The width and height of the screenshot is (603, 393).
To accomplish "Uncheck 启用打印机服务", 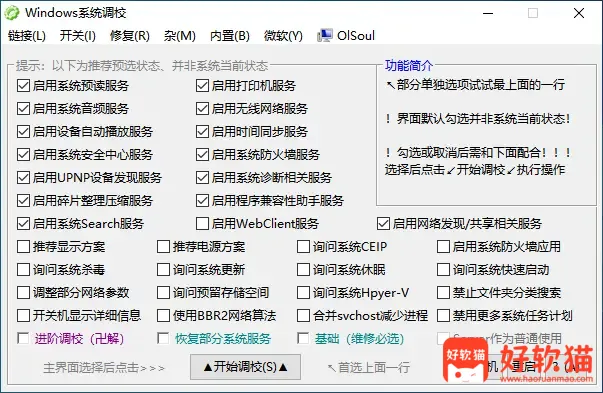I will (x=202, y=85).
